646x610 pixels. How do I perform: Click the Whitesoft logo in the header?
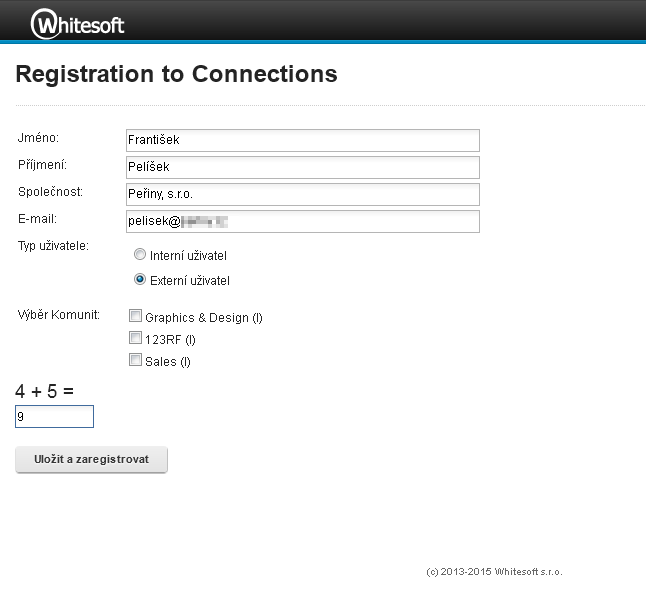[78, 22]
